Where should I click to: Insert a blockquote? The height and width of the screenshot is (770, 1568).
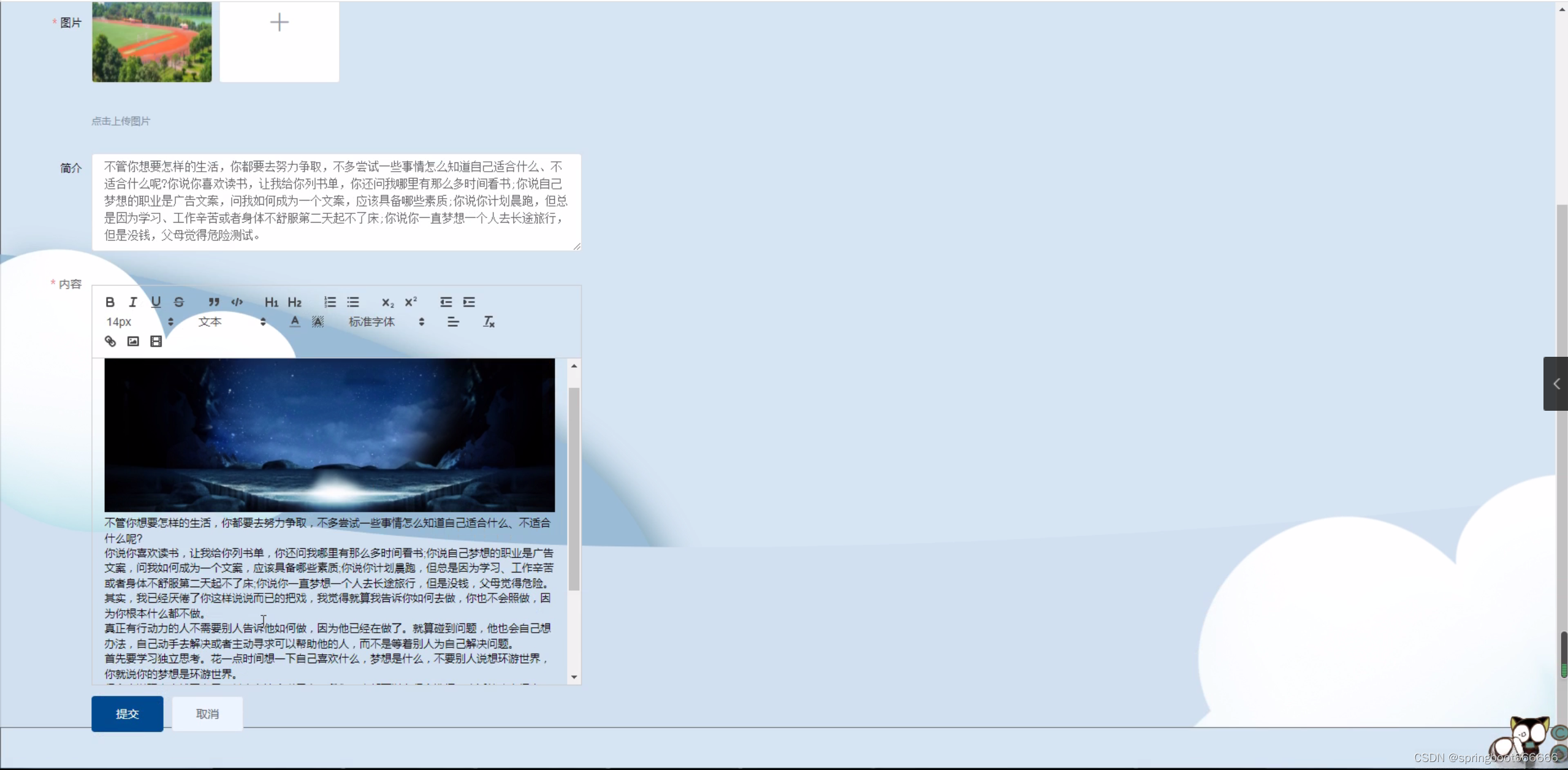[213, 302]
